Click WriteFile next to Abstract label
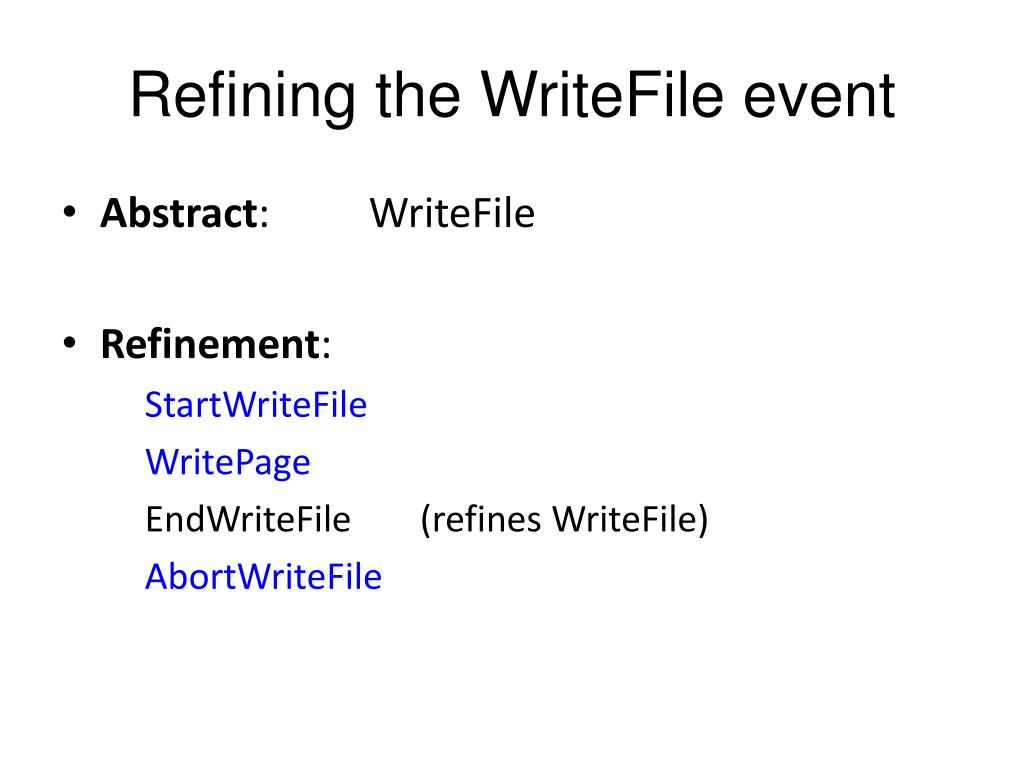This screenshot has width=1024, height=768. 452,214
